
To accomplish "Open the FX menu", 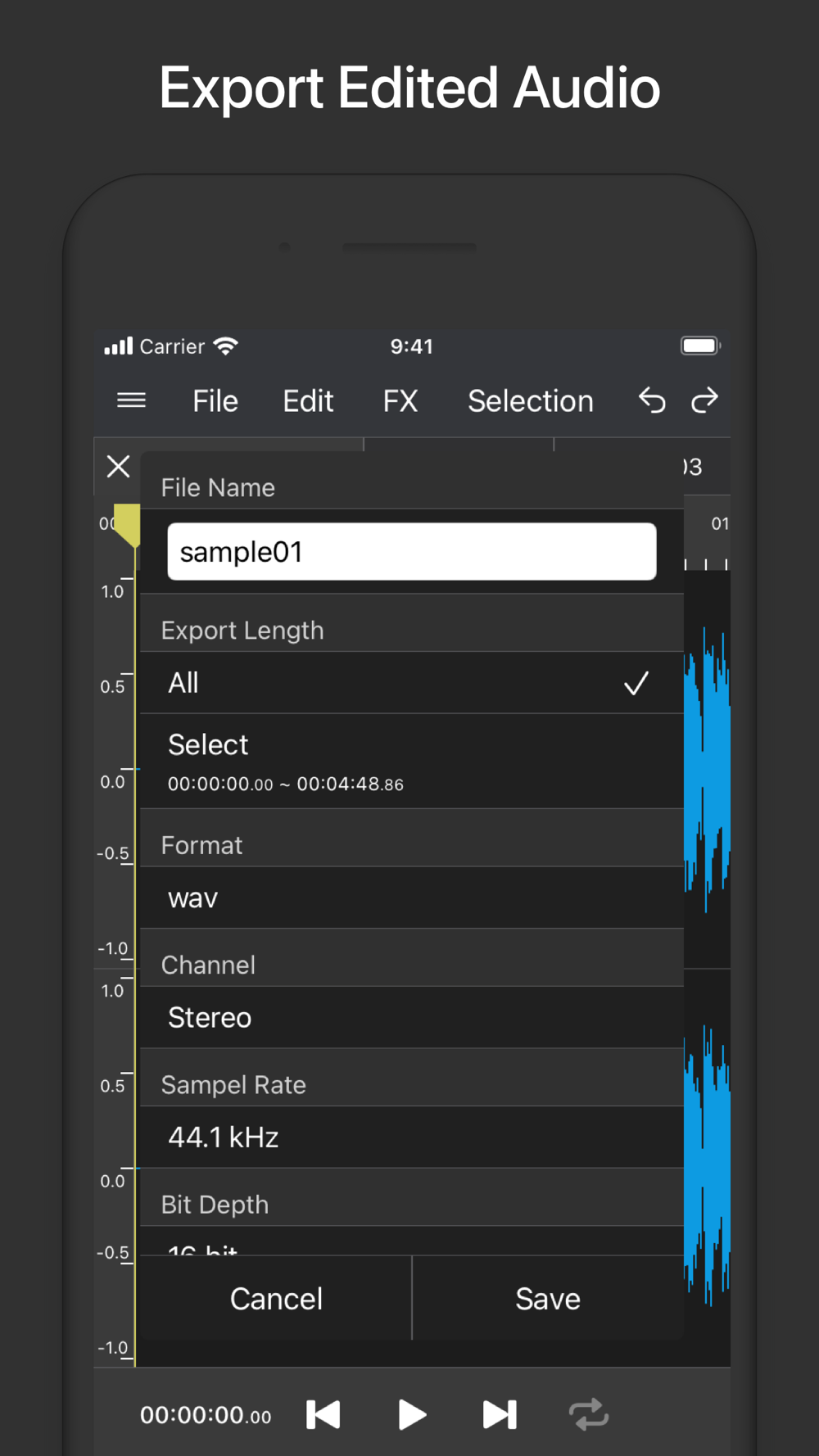I will pos(400,401).
